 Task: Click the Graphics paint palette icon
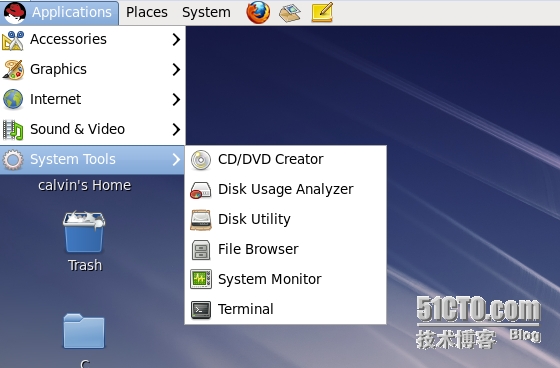(13, 69)
